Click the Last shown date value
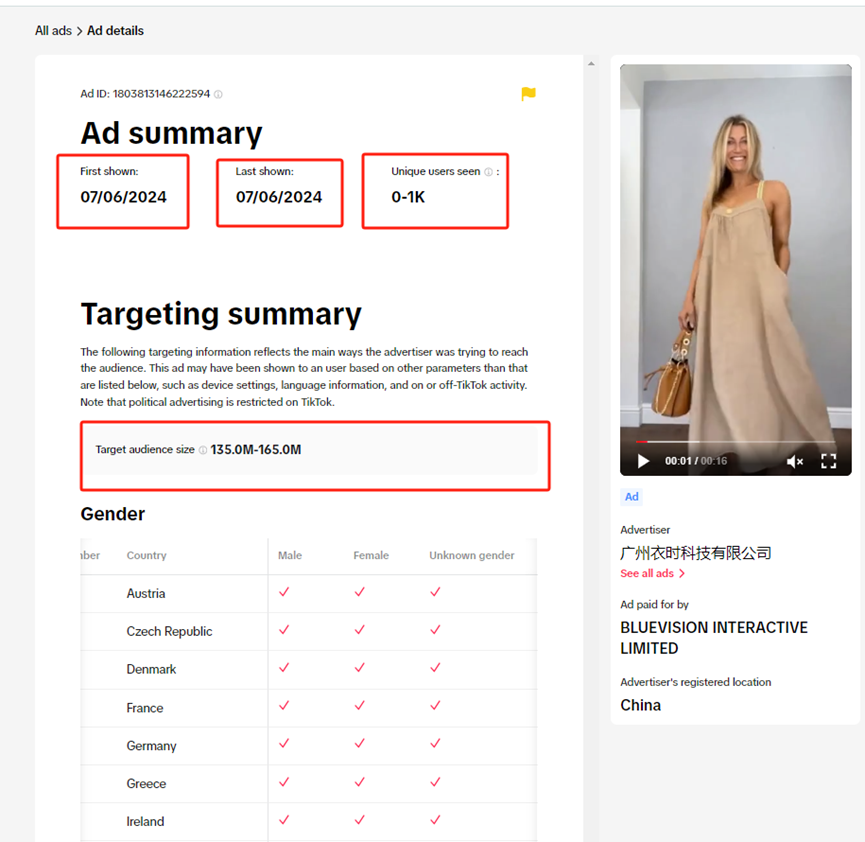Image resolution: width=865 pixels, height=842 pixels. (279, 198)
